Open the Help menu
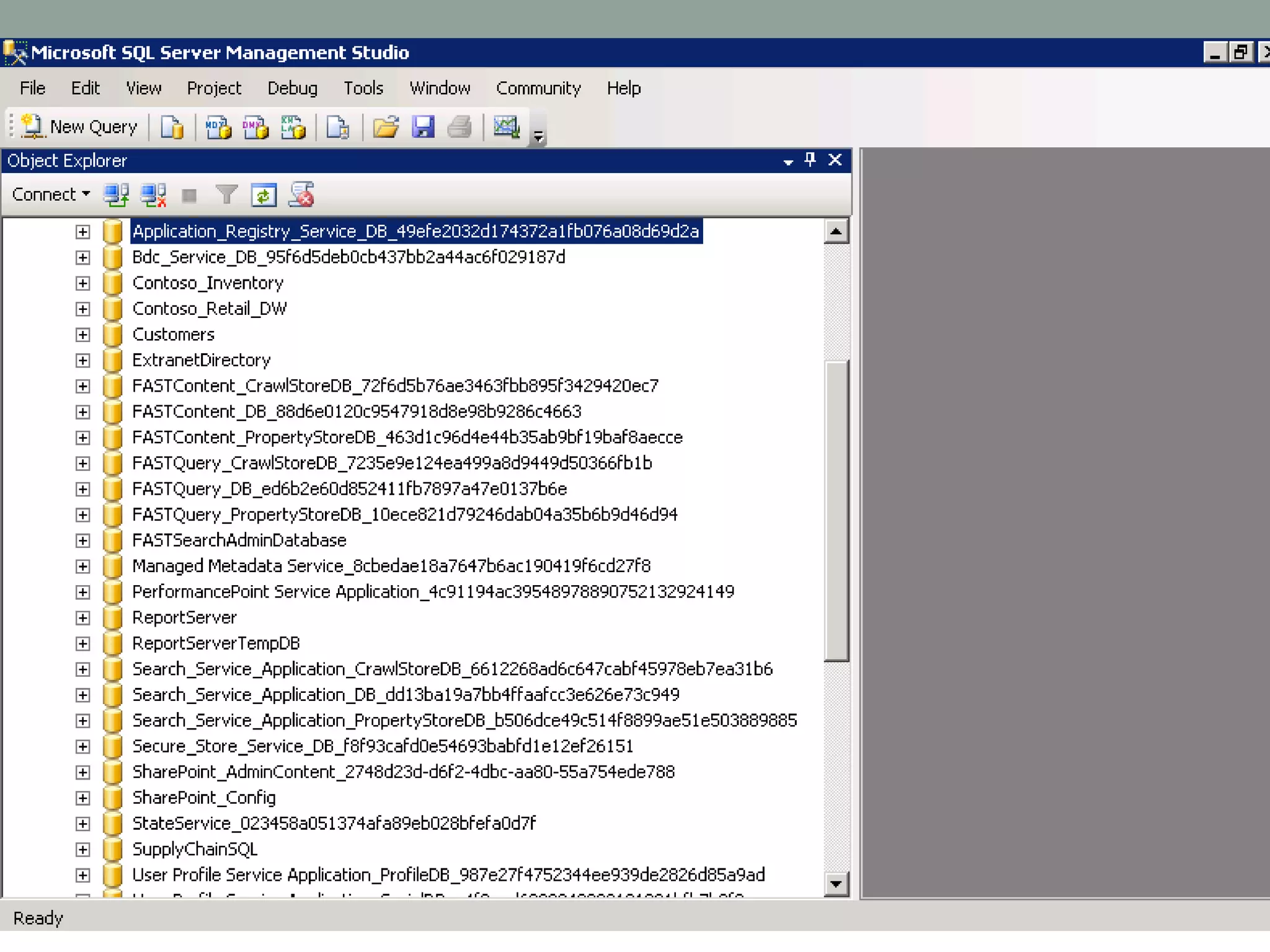This screenshot has width=1270, height=952. tap(623, 89)
